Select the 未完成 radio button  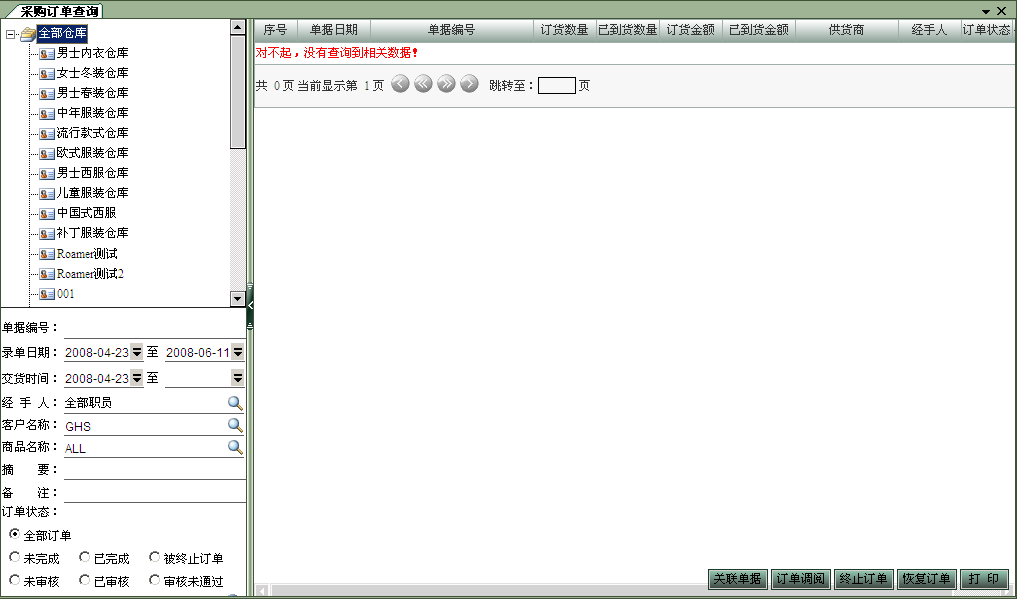coord(14,557)
